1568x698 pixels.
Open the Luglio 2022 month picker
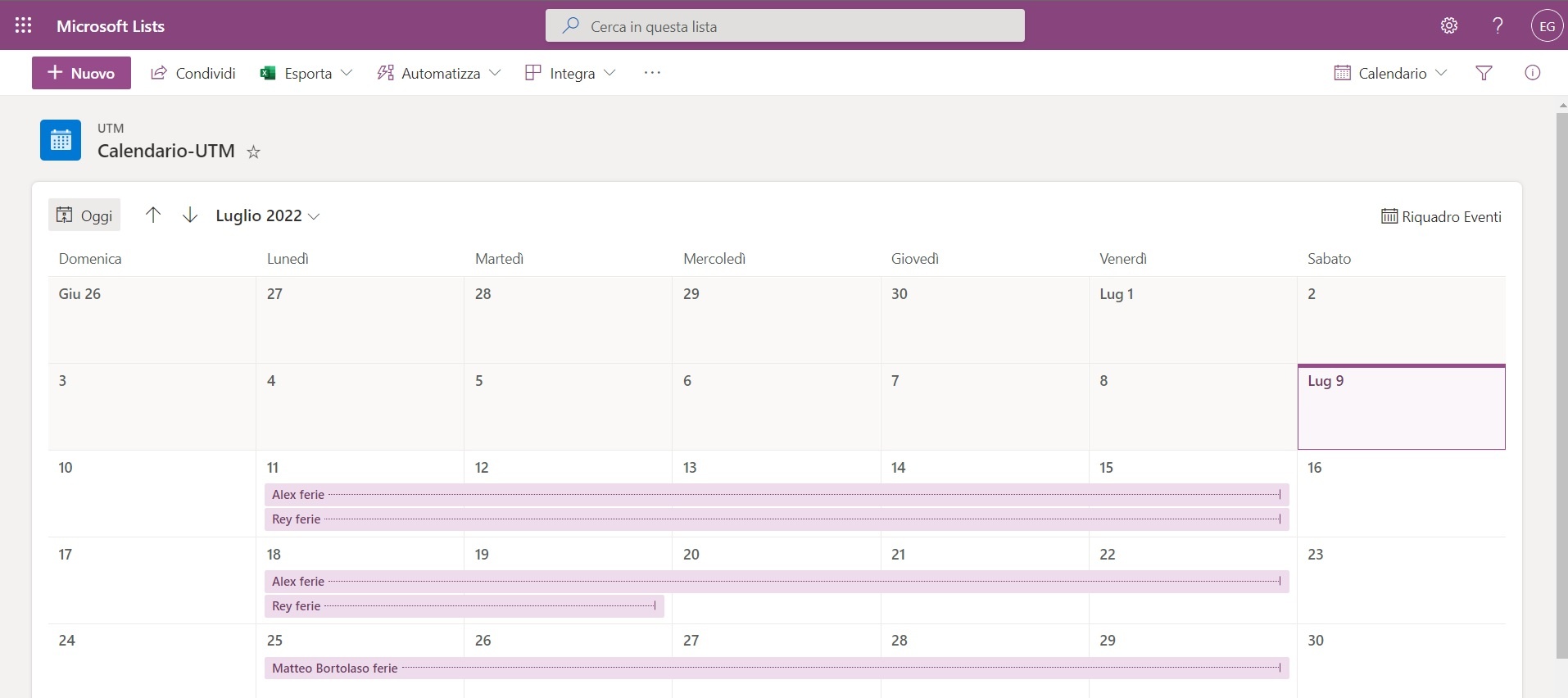(267, 215)
